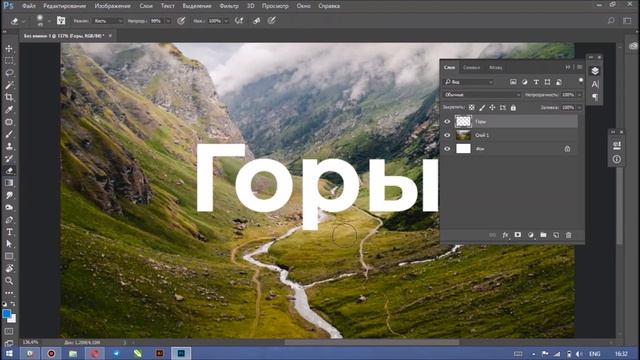Image resolution: width=640 pixels, height=360 pixels.
Task: Open eraser mode dropdown showing Кисть
Action: pos(108,21)
